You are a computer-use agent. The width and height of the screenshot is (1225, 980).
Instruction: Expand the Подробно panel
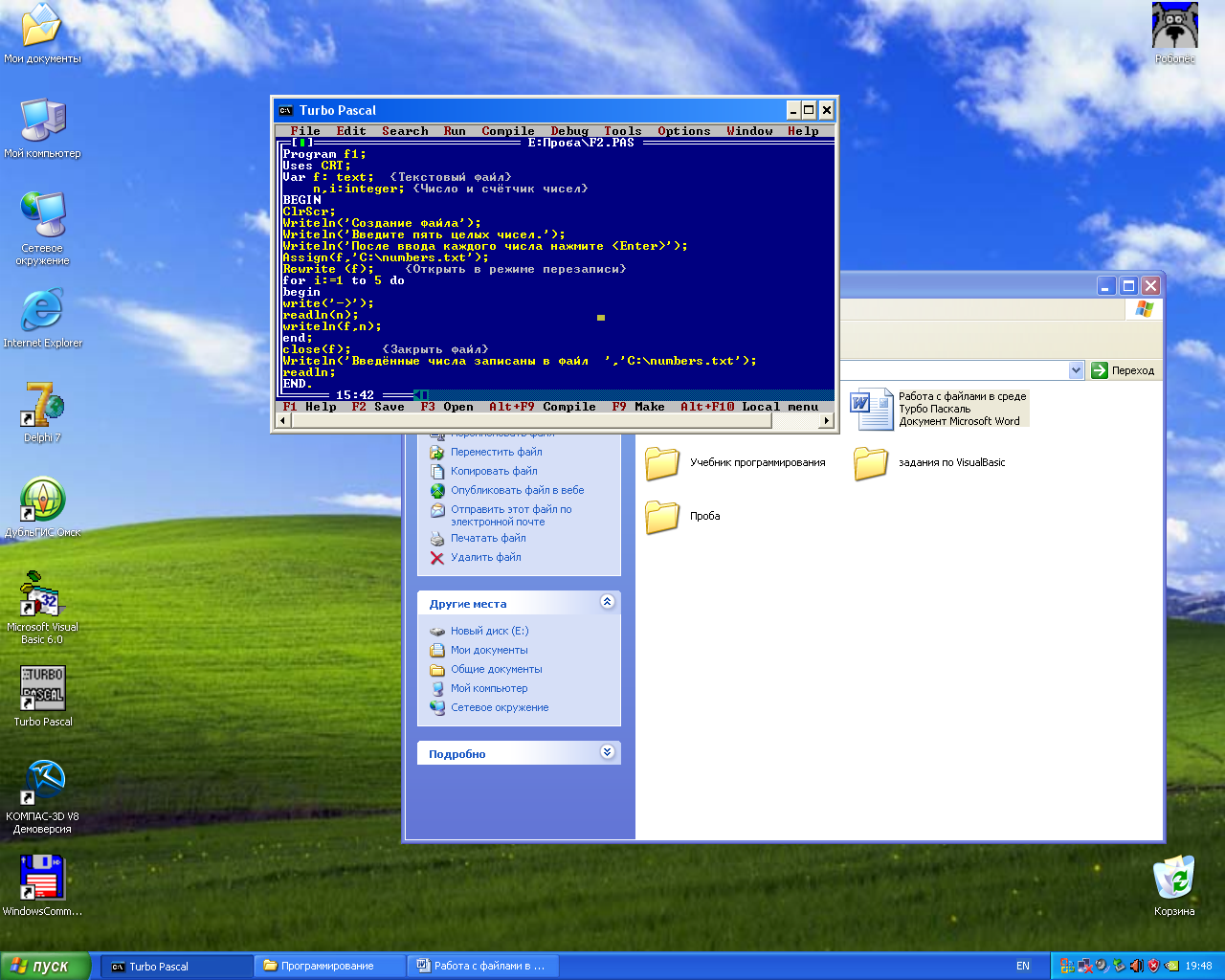(x=607, y=752)
